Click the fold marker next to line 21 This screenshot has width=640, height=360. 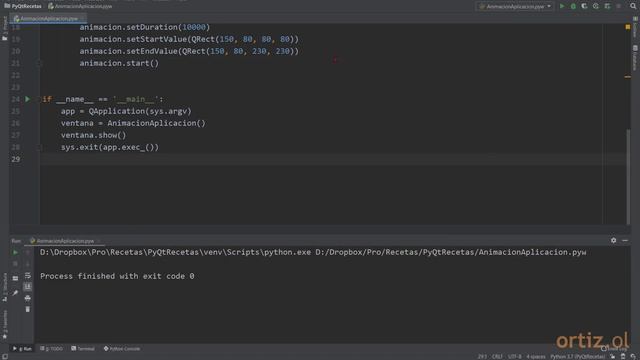point(40,63)
